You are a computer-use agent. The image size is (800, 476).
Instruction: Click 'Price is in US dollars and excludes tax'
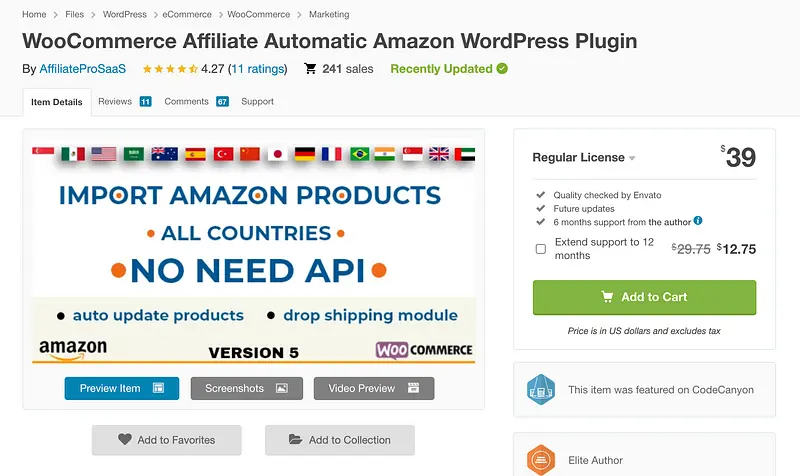click(644, 331)
